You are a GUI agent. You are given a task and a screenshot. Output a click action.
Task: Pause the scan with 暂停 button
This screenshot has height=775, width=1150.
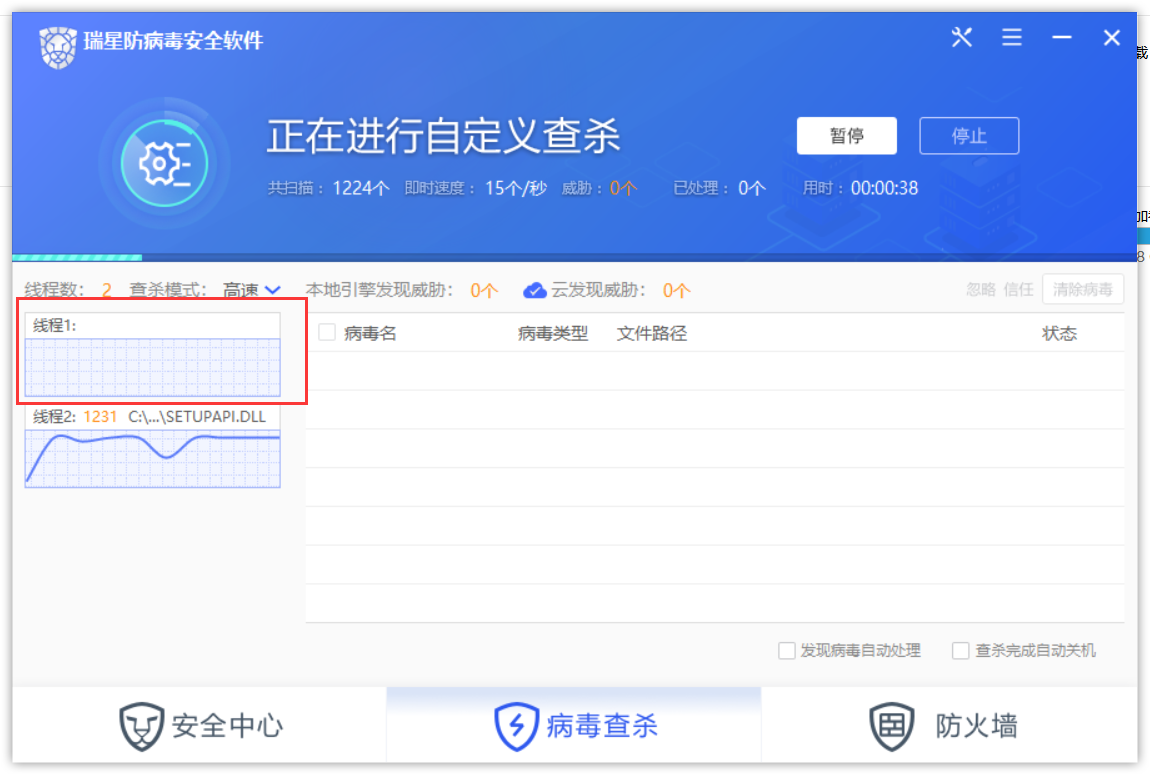point(846,136)
